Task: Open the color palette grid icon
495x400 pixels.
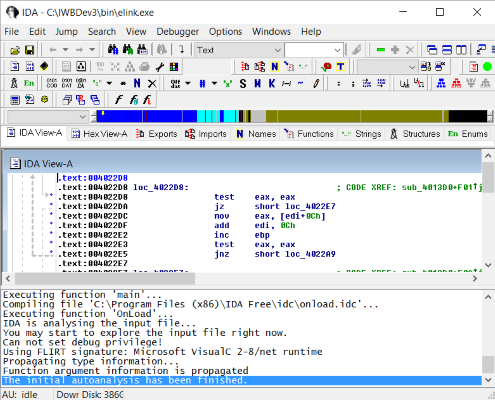Action: click(x=174, y=67)
